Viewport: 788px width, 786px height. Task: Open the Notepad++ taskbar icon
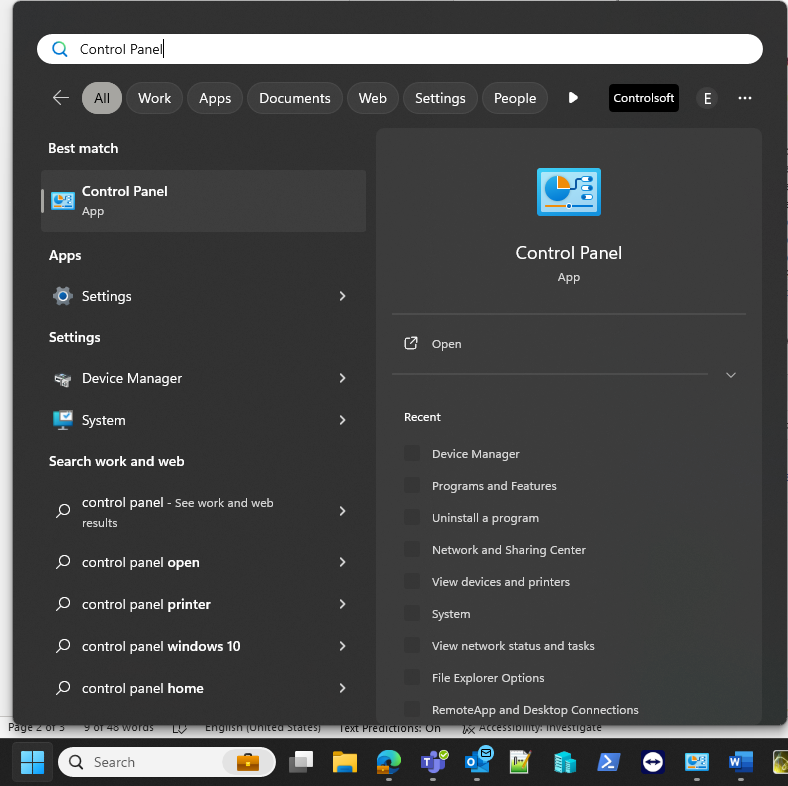520,762
